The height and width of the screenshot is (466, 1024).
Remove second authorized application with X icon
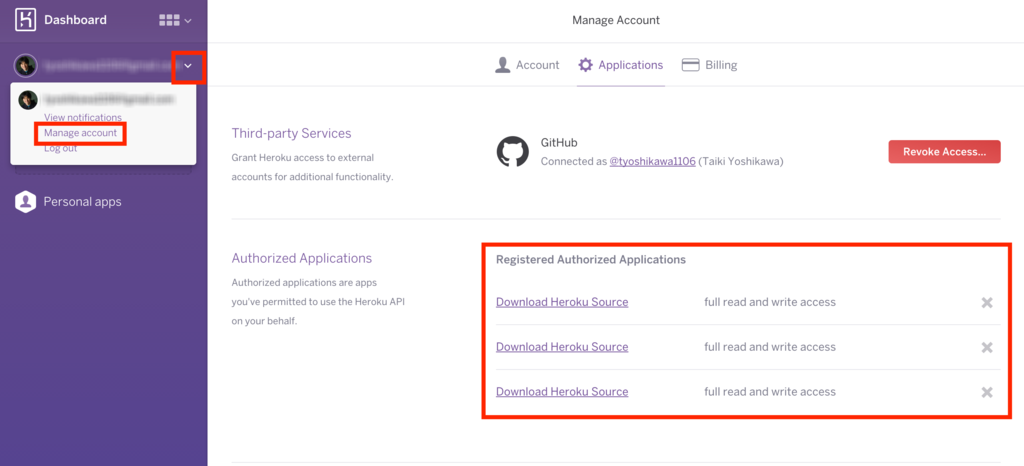987,347
